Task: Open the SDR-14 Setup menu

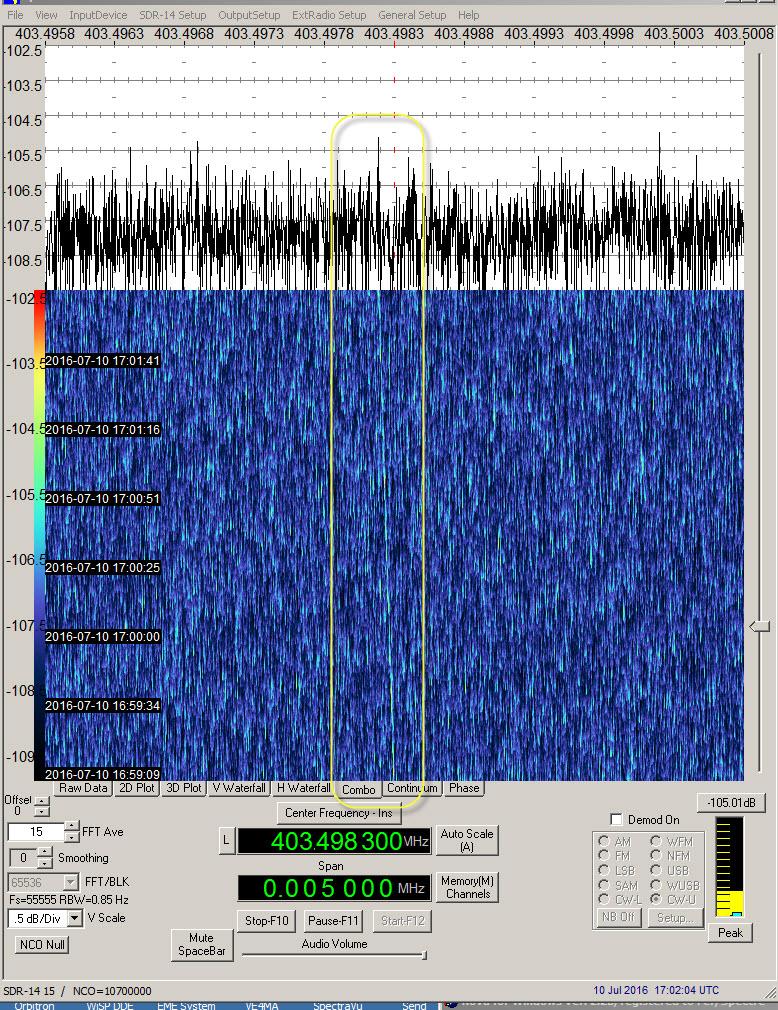Action: [x=173, y=14]
